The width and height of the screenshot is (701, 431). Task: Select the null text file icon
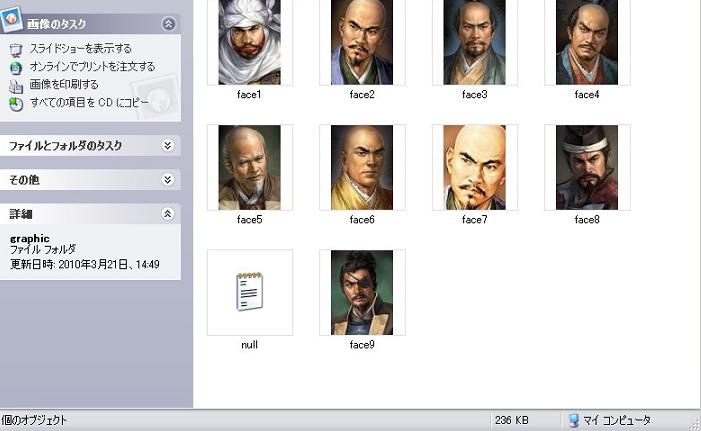pos(249,292)
